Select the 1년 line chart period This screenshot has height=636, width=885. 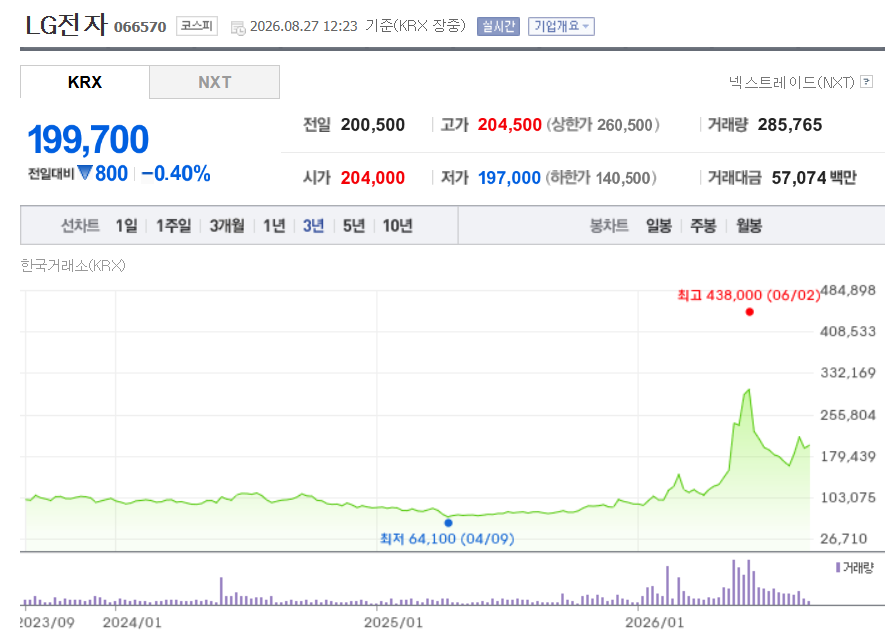tap(274, 226)
